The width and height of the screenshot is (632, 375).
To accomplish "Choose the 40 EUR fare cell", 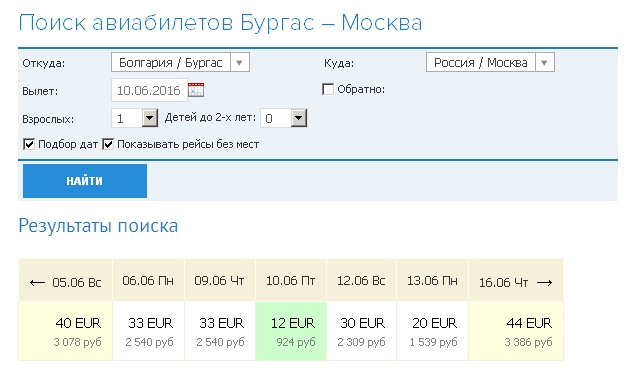I will point(65,331).
